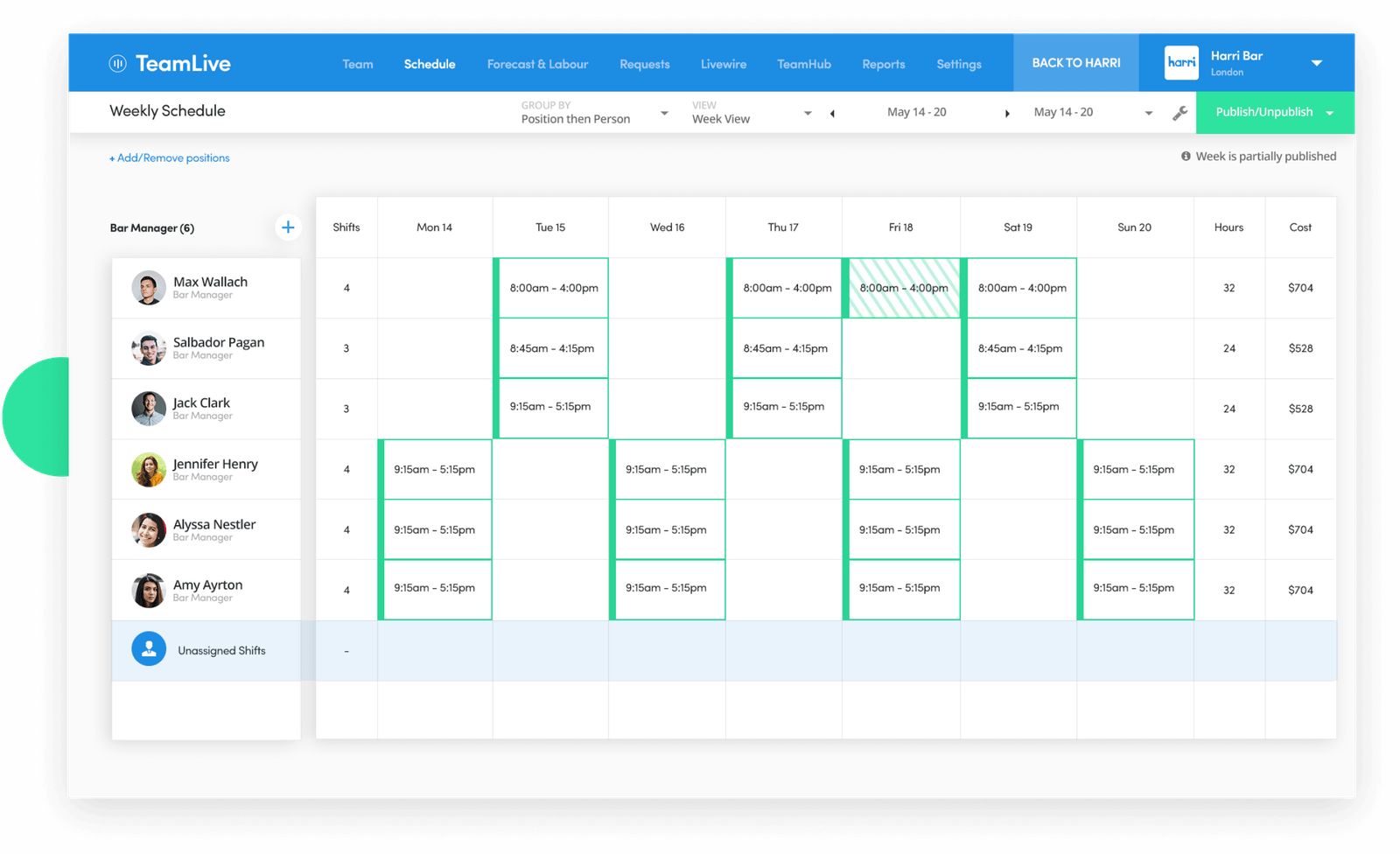Viewport: 1400px width, 854px height.
Task: Expand the Harri Bar account menu
Action: pyautogui.click(x=1316, y=63)
